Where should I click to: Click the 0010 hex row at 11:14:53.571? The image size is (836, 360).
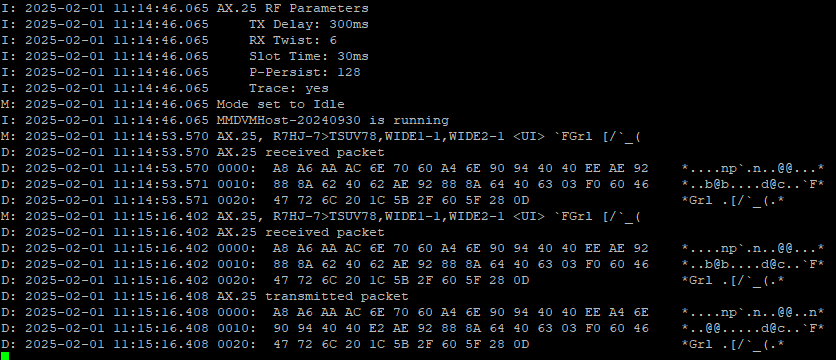(413, 185)
